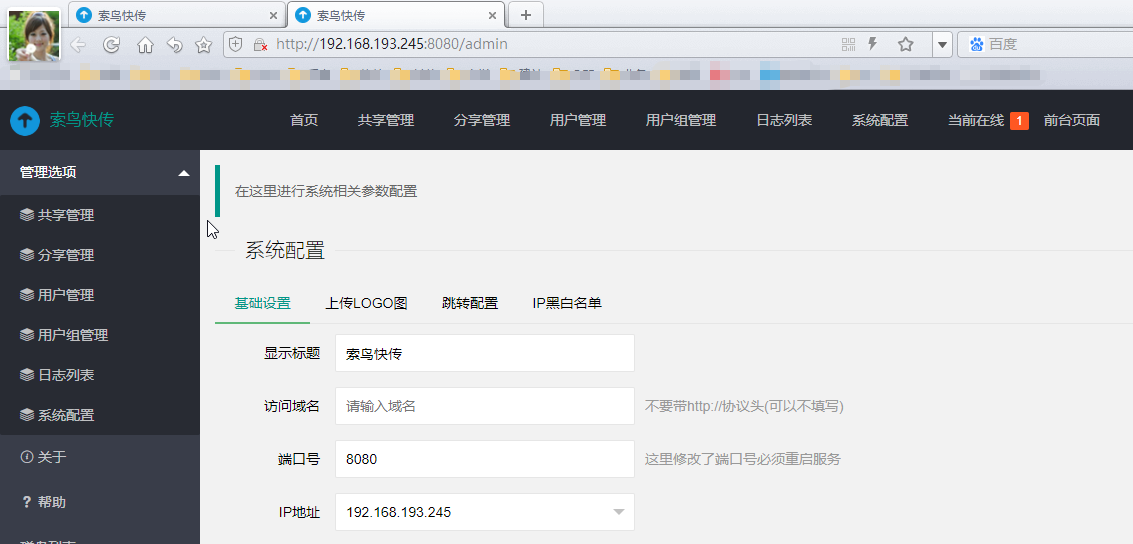Open the dropdown arrow beside search box
1133x544 pixels.
941,44
